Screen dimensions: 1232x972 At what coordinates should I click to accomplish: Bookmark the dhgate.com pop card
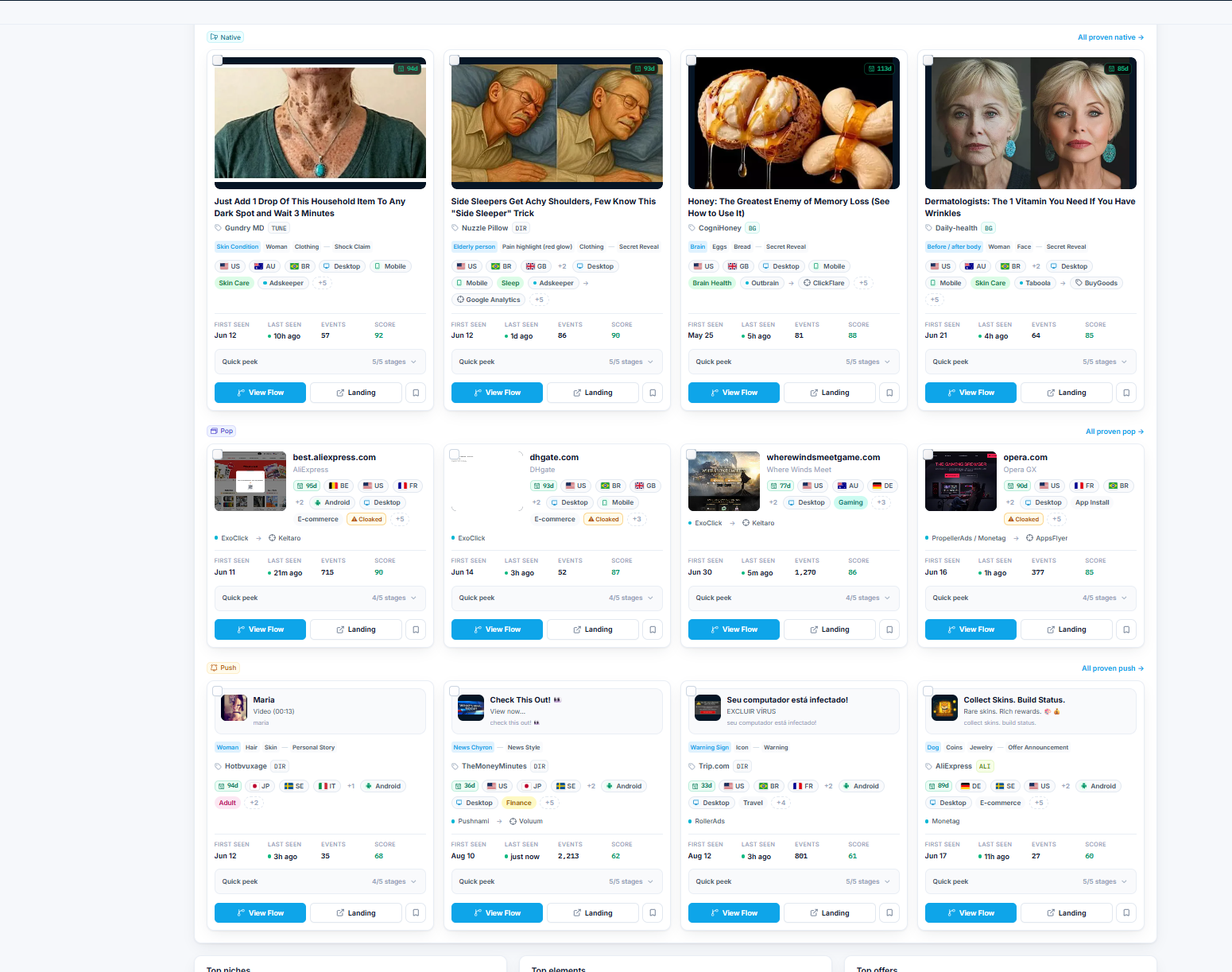click(x=653, y=629)
